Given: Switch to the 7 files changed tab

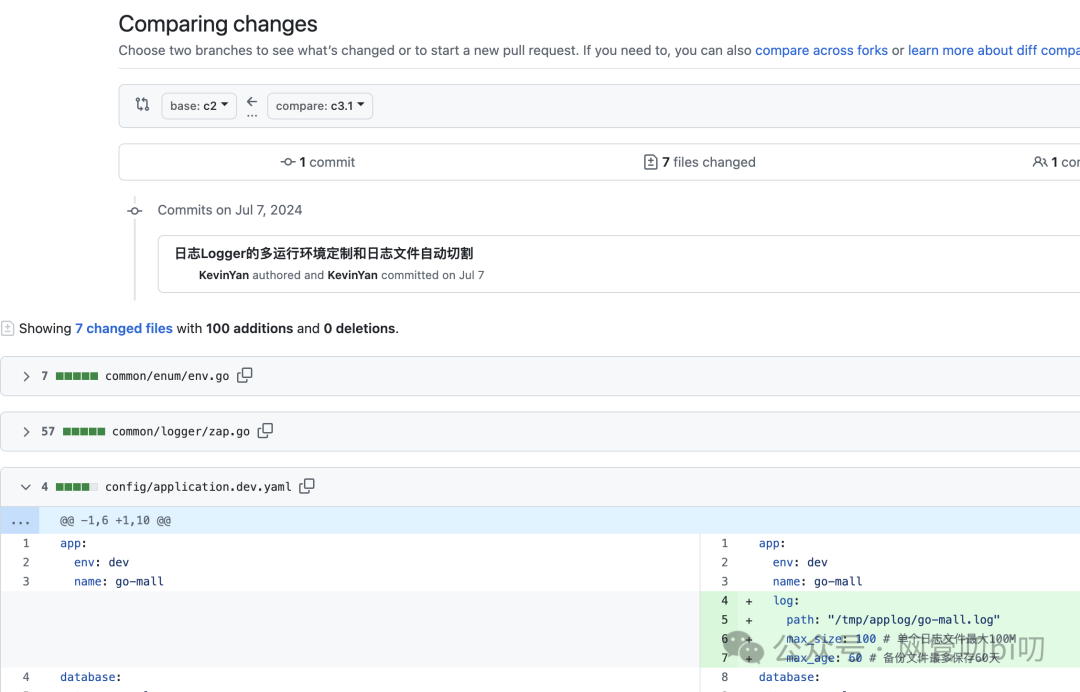Looking at the screenshot, I should click(x=700, y=162).
